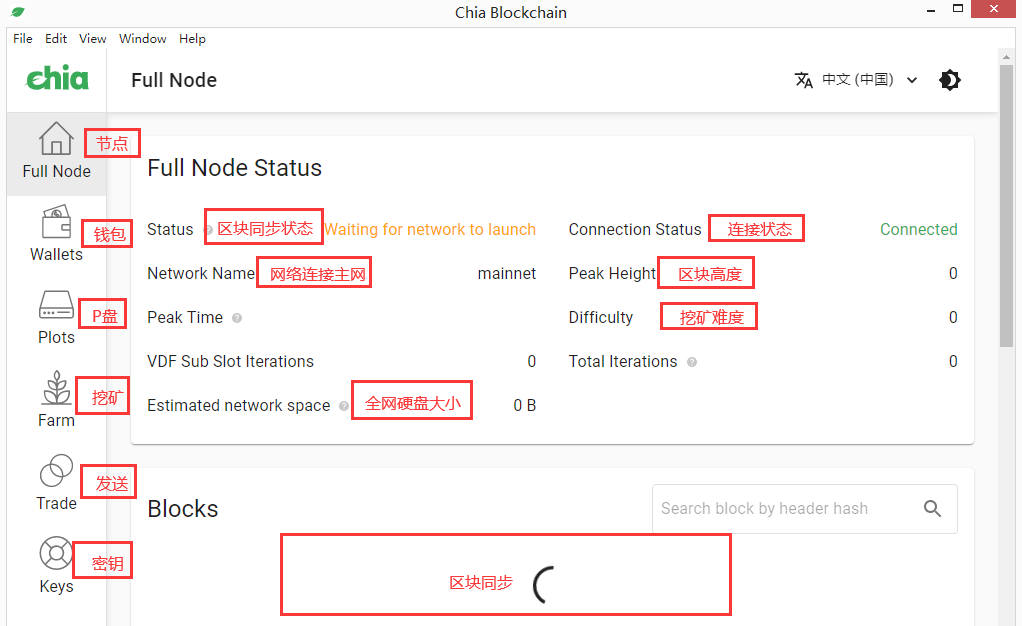Click the vertical scrollbar thumb
The image size is (1022, 626).
(x=1007, y=200)
